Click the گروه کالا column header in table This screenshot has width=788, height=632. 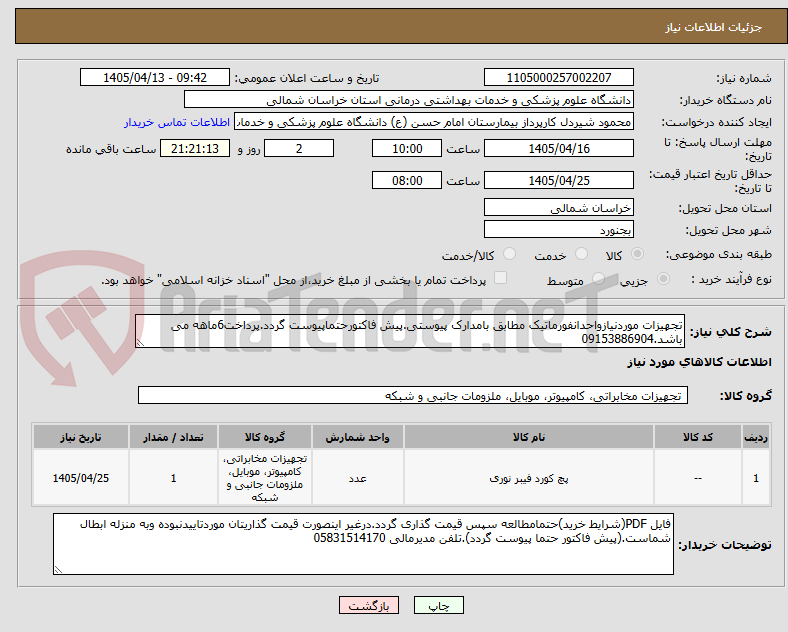[265, 437]
